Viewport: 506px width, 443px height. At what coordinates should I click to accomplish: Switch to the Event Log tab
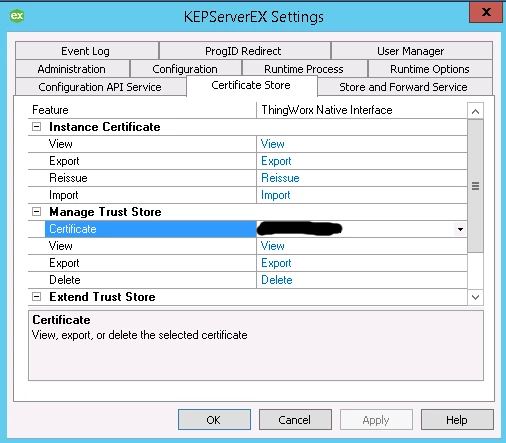[x=87, y=51]
